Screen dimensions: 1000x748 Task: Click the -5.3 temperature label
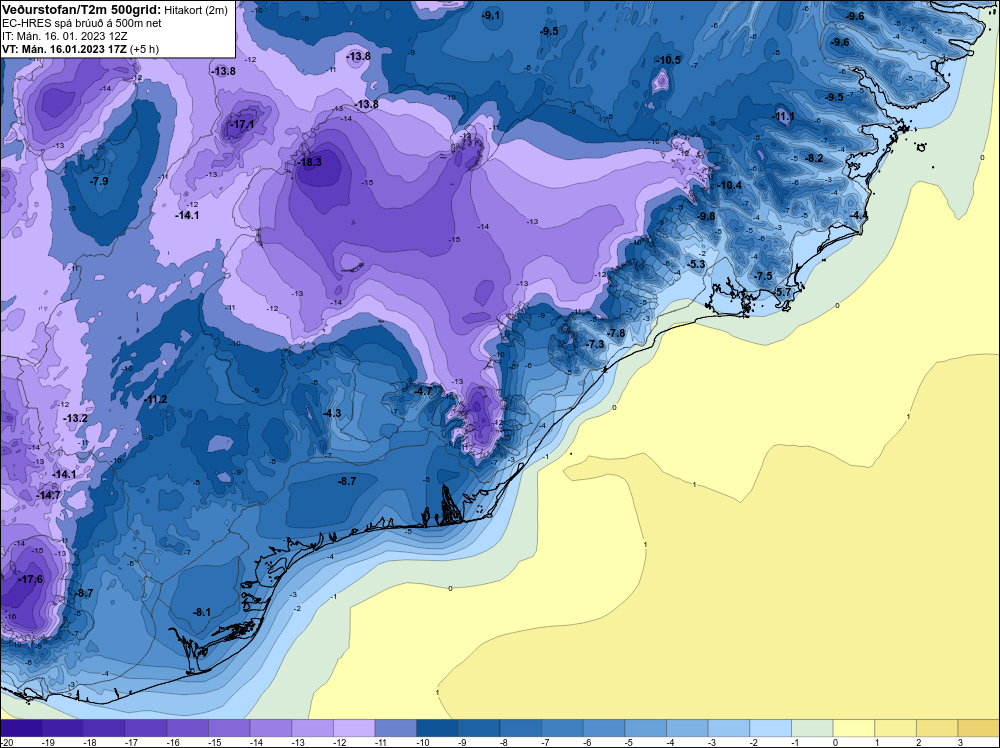pos(696,264)
